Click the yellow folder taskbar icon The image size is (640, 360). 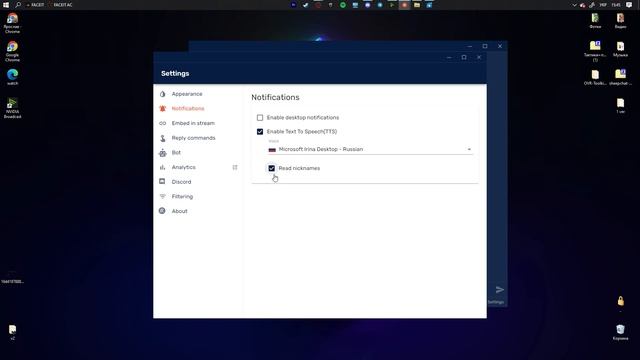(x=417, y=5)
